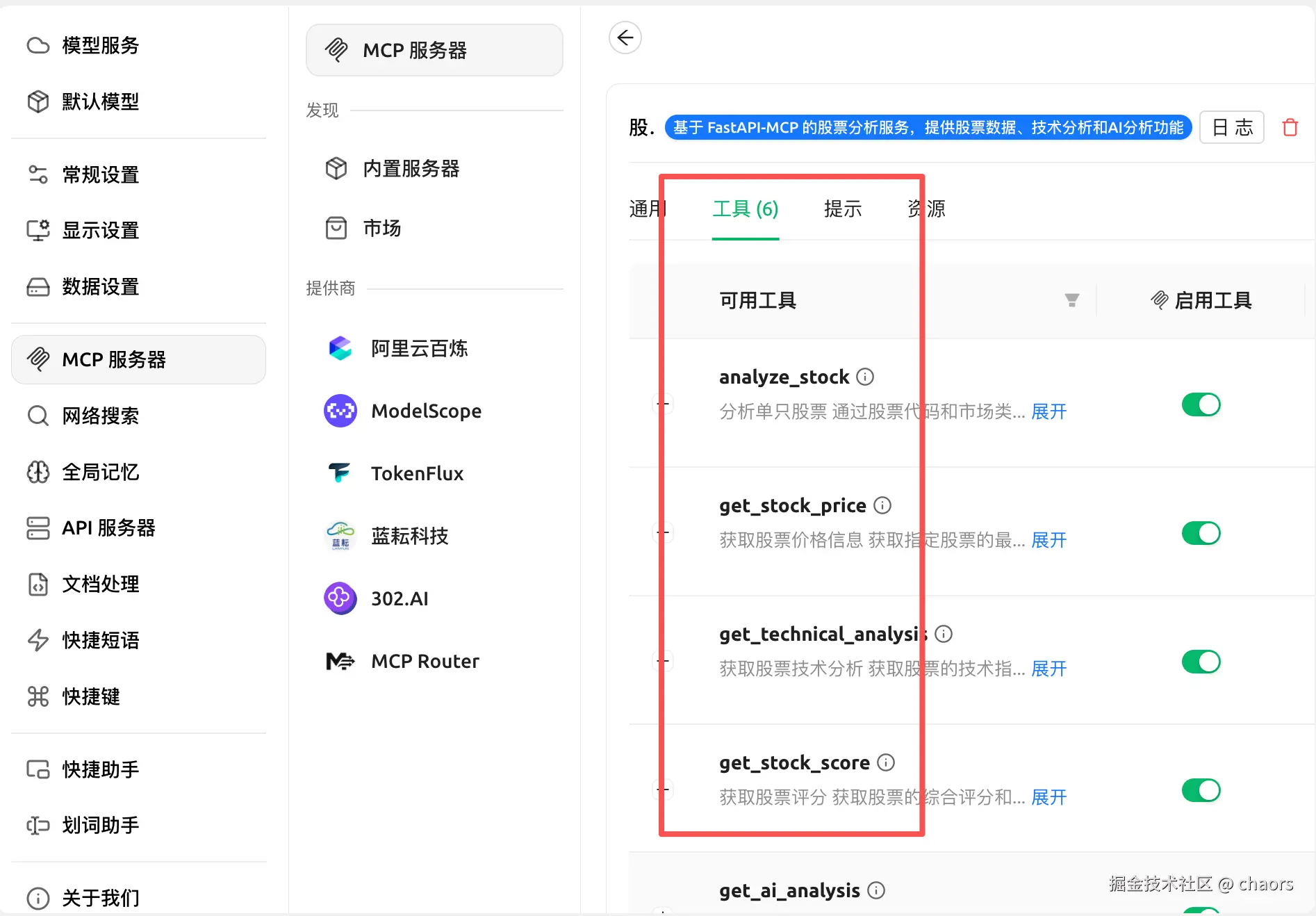Select MCP Router provider
1316x916 pixels.
[434, 661]
